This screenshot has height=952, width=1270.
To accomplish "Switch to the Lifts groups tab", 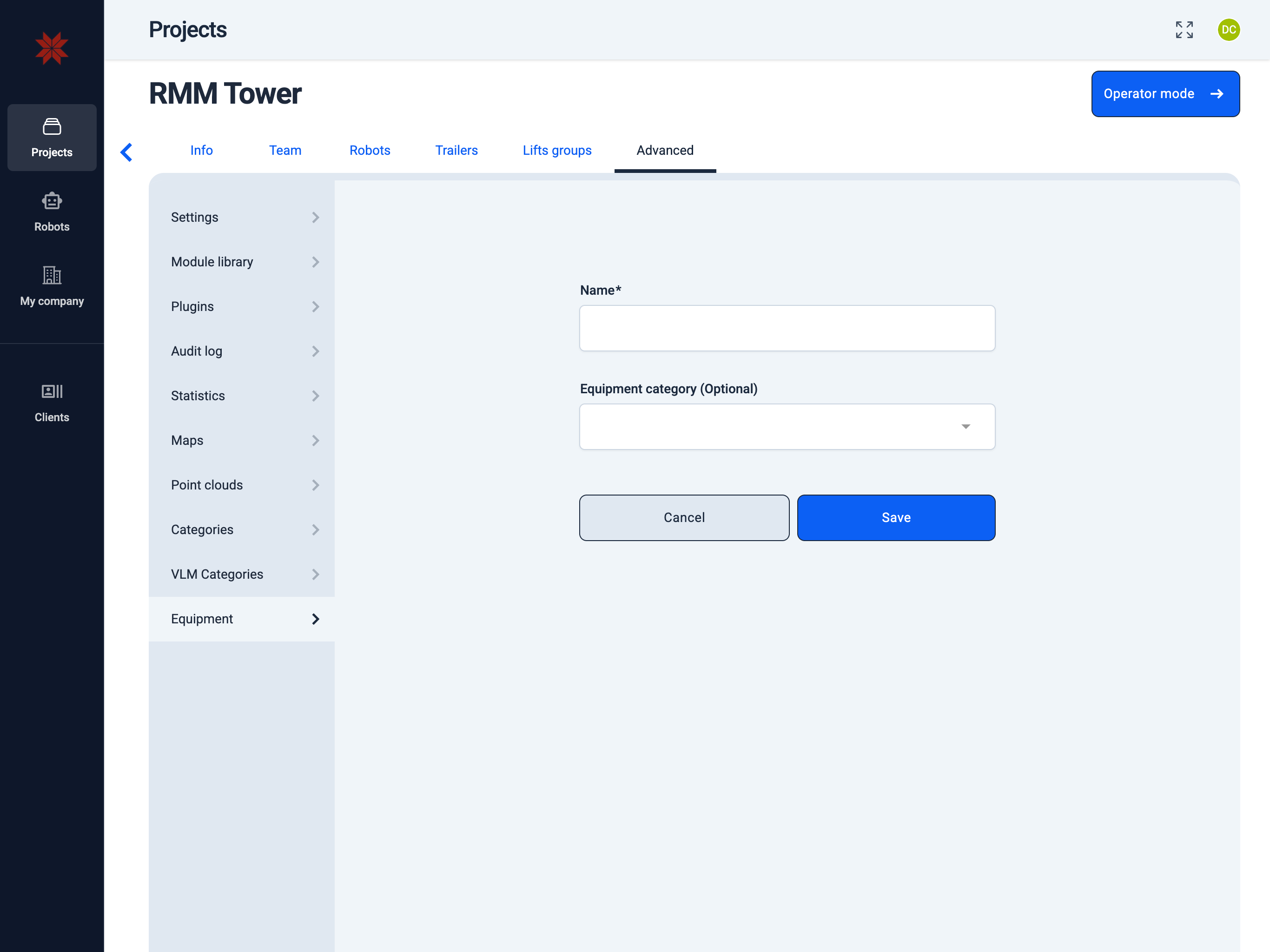I will 557,150.
